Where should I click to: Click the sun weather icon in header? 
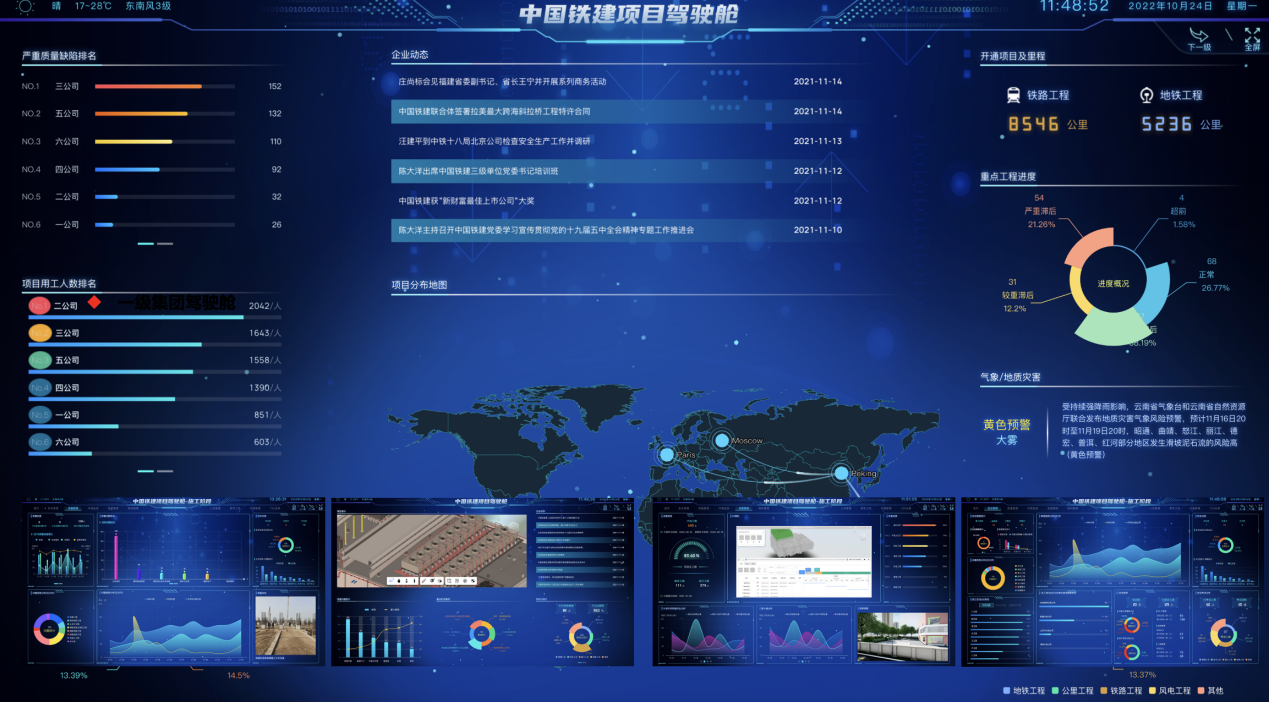click(x=25, y=6)
